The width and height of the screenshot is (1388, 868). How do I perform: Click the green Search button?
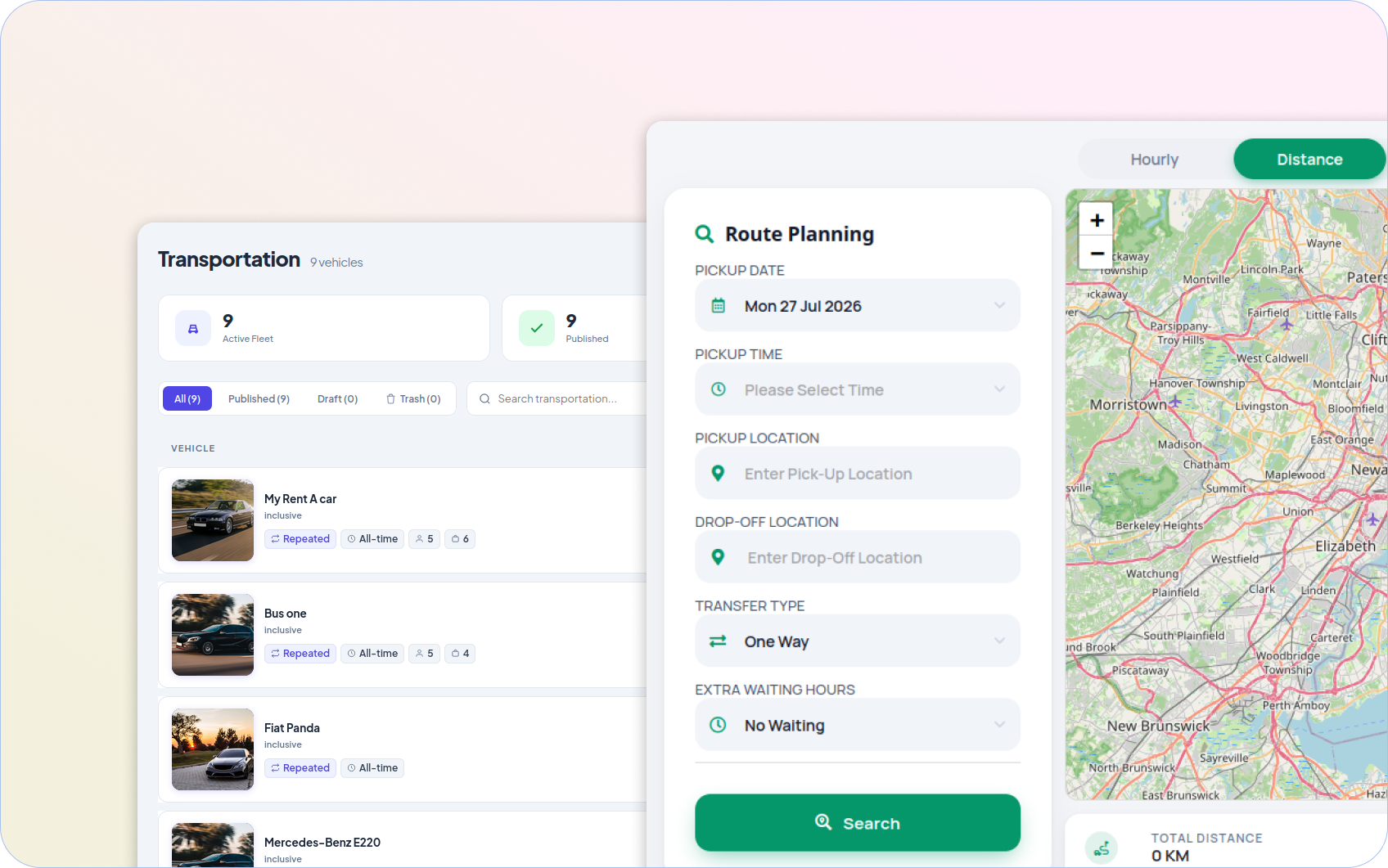tap(858, 823)
